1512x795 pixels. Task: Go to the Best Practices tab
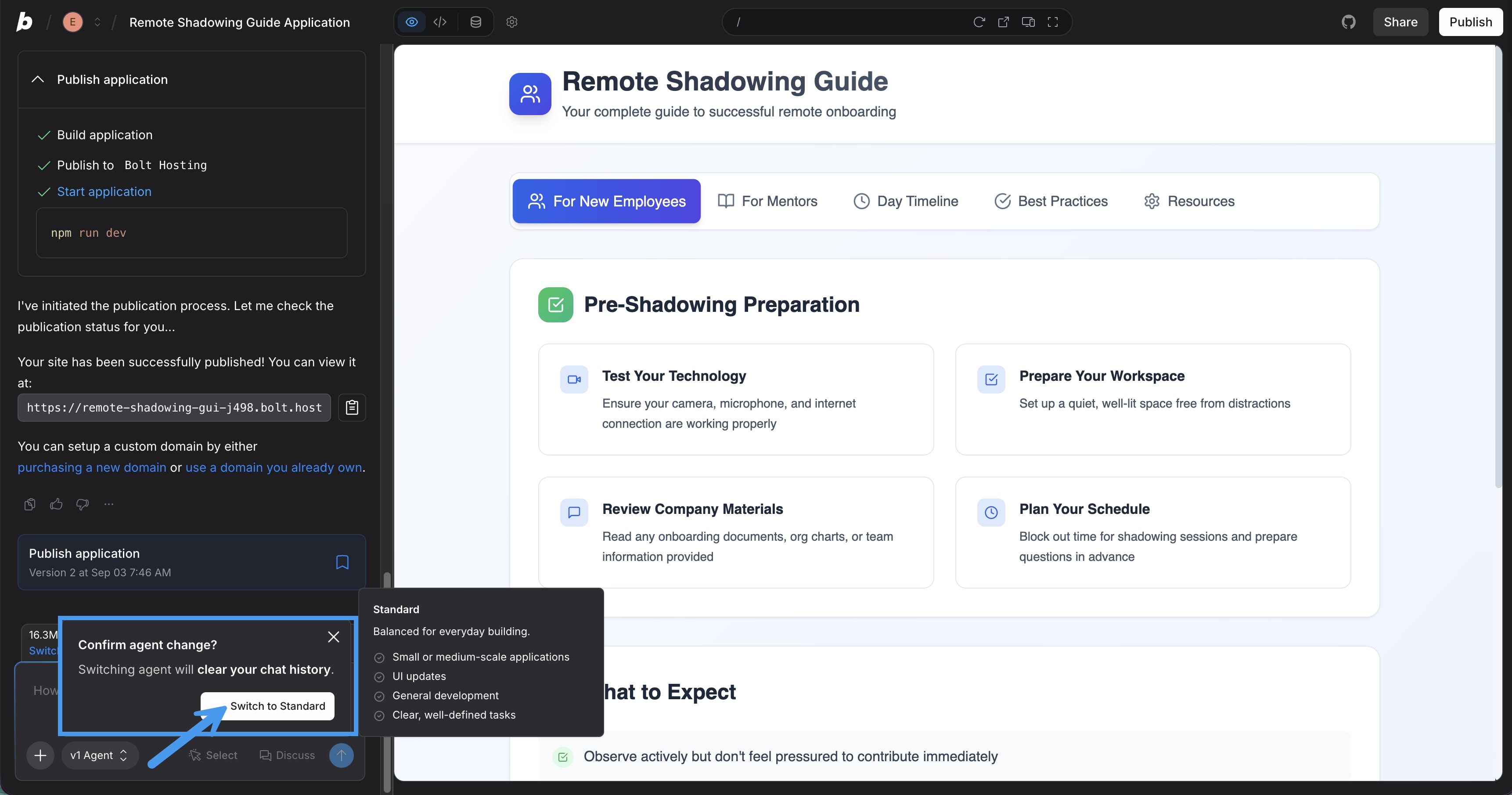(1051, 201)
